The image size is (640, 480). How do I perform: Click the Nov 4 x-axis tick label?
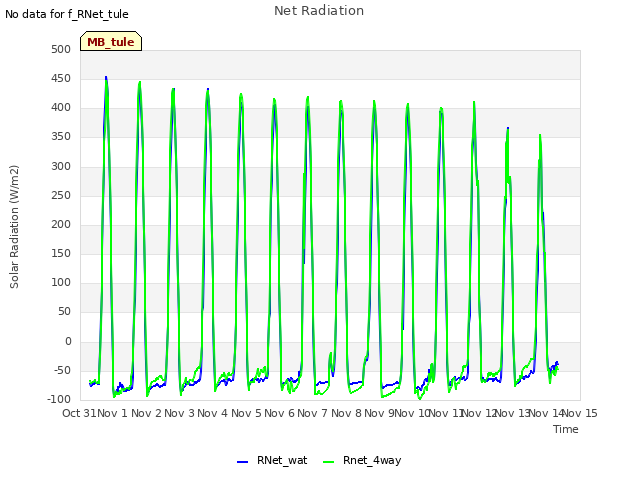(213, 413)
